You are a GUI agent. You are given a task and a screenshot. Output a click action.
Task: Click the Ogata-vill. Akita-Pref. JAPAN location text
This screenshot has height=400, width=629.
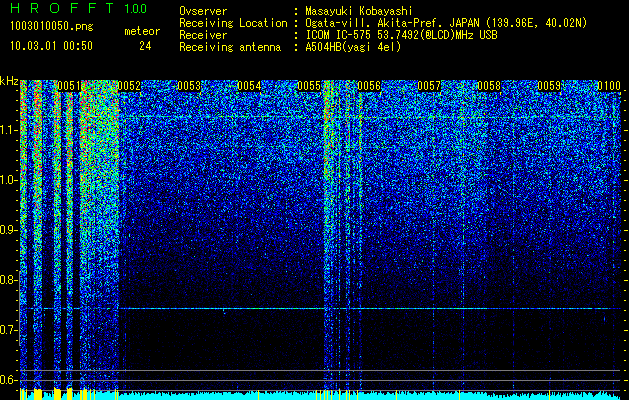point(446,23)
